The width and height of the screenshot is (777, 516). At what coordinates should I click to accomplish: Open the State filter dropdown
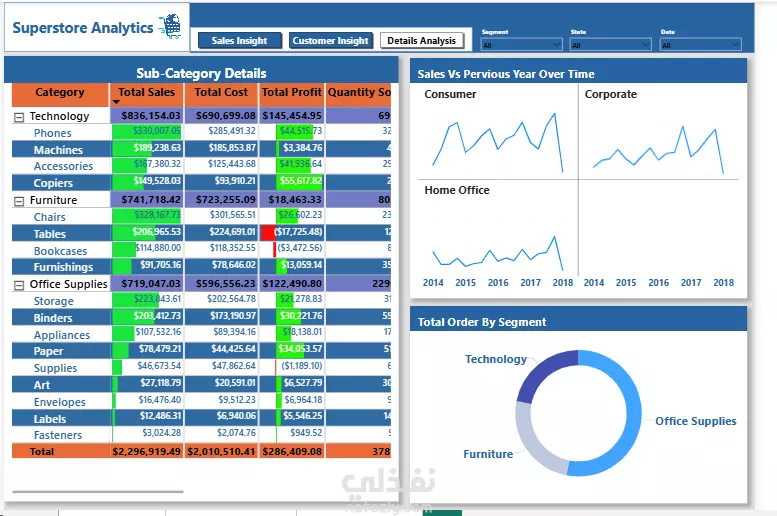(x=610, y=45)
